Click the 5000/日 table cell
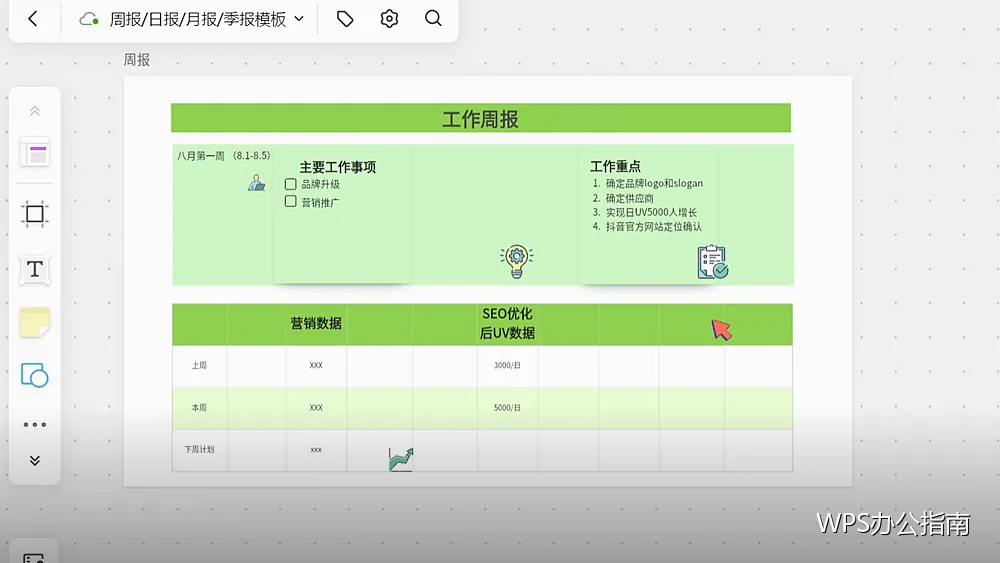The width and height of the screenshot is (1000, 563). 508,408
